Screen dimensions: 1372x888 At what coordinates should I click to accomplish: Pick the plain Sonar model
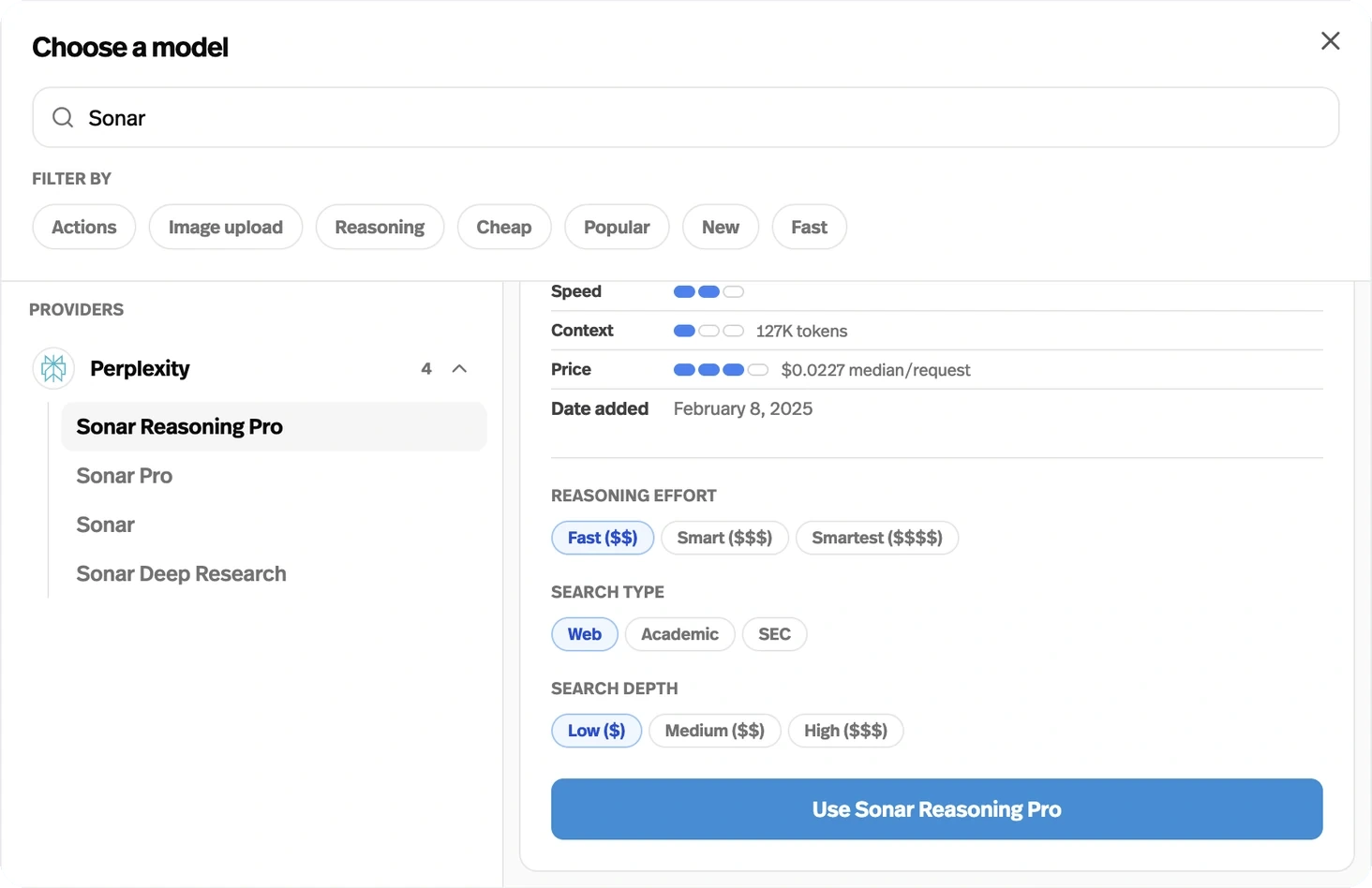tap(106, 525)
